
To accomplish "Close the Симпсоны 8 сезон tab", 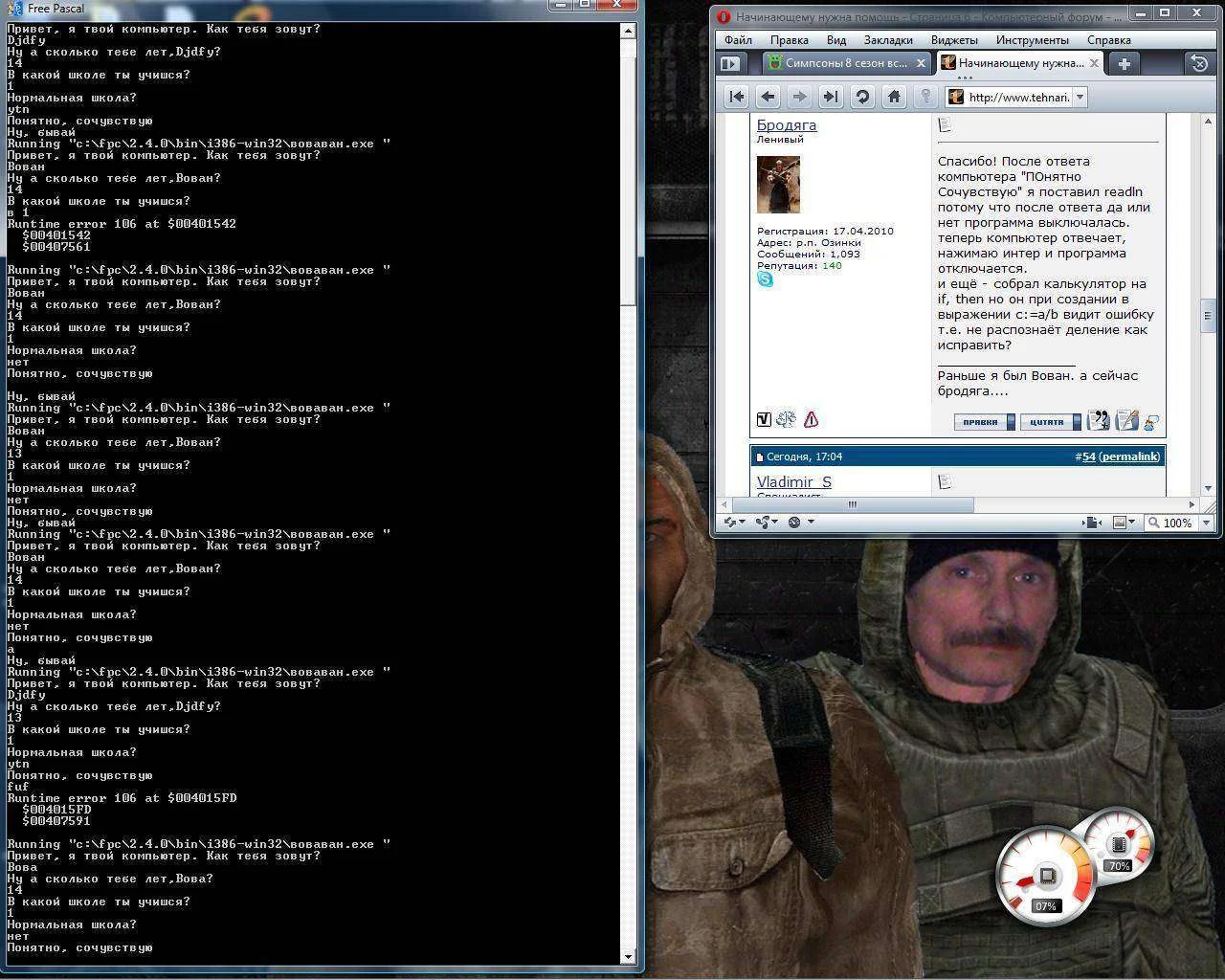I will tap(922, 63).
